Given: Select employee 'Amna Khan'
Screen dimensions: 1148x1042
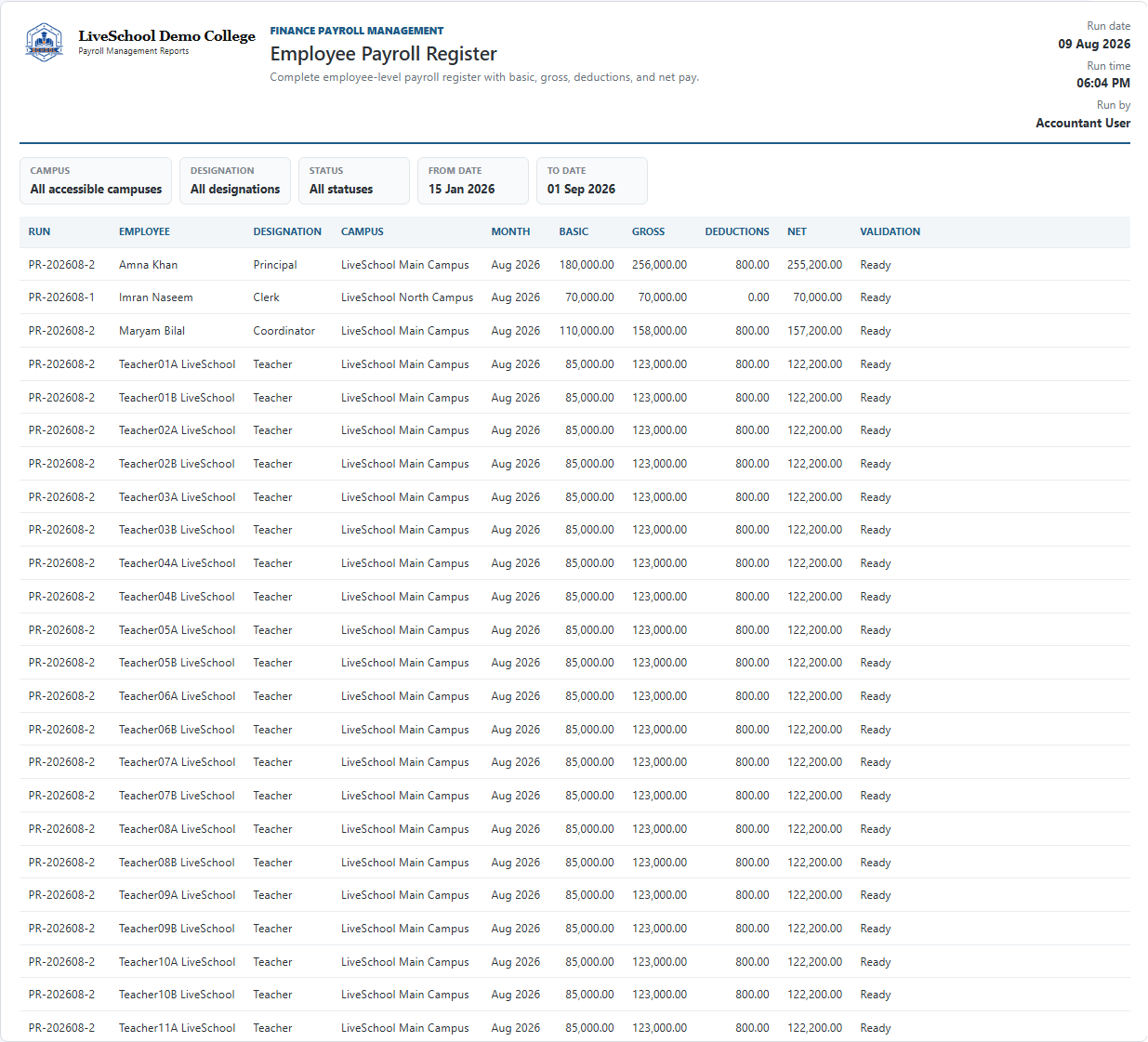Looking at the screenshot, I should (x=148, y=265).
